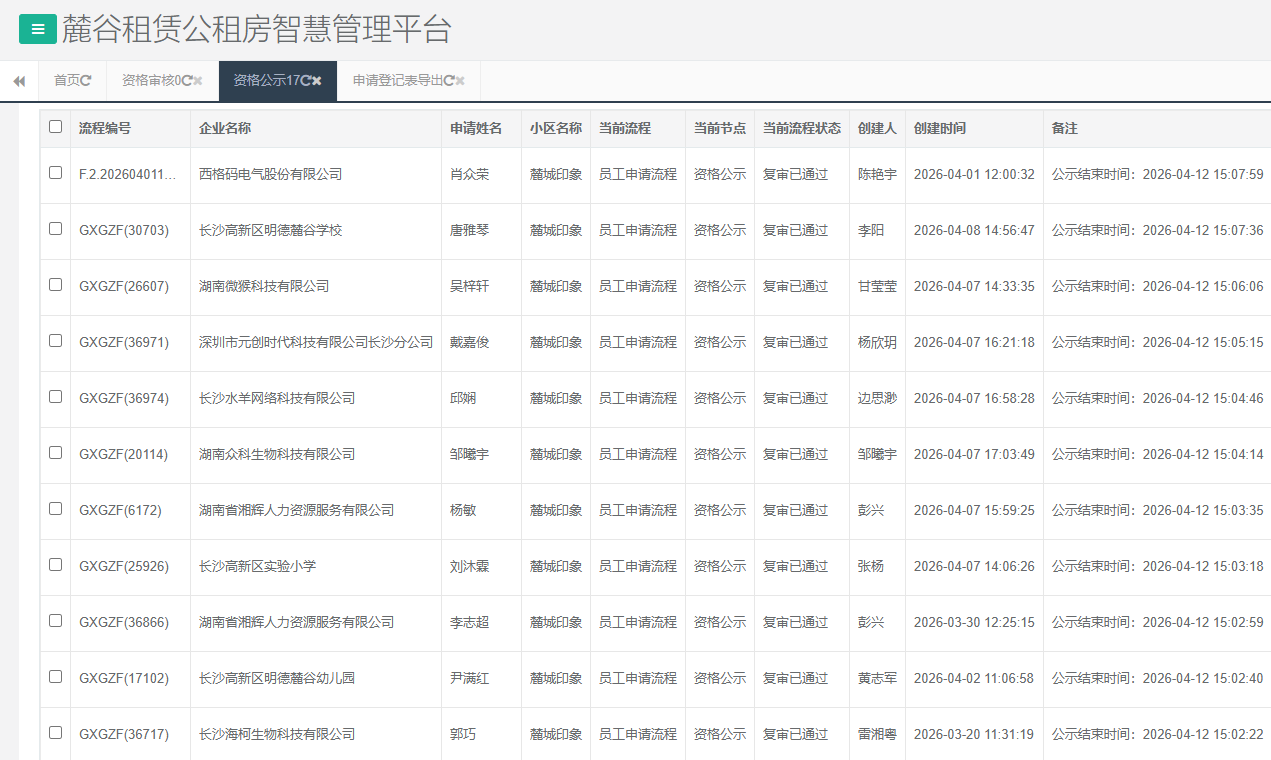Check the row GXGZF(20114)

click(55, 453)
